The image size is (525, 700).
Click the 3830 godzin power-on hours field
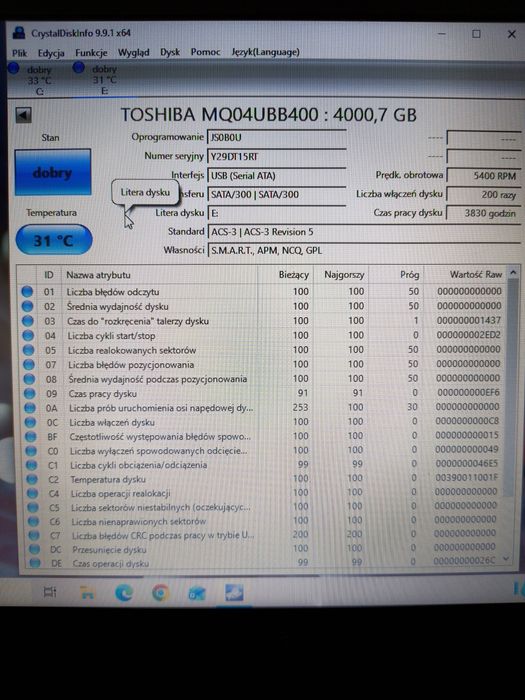[x=484, y=213]
